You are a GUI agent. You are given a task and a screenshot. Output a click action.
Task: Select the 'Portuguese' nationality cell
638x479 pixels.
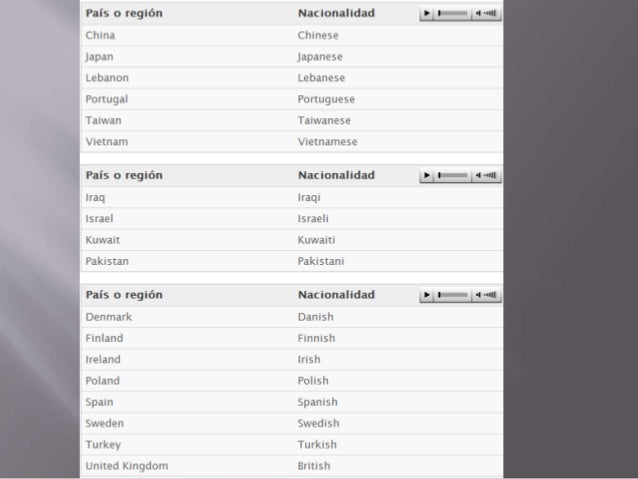[x=326, y=100]
